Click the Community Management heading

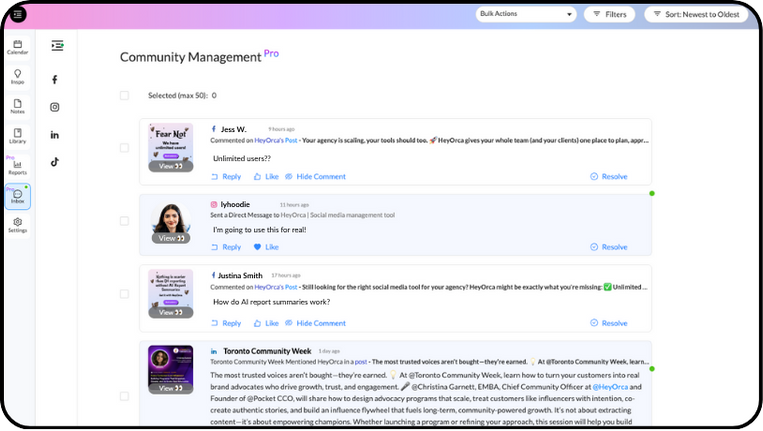(190, 57)
